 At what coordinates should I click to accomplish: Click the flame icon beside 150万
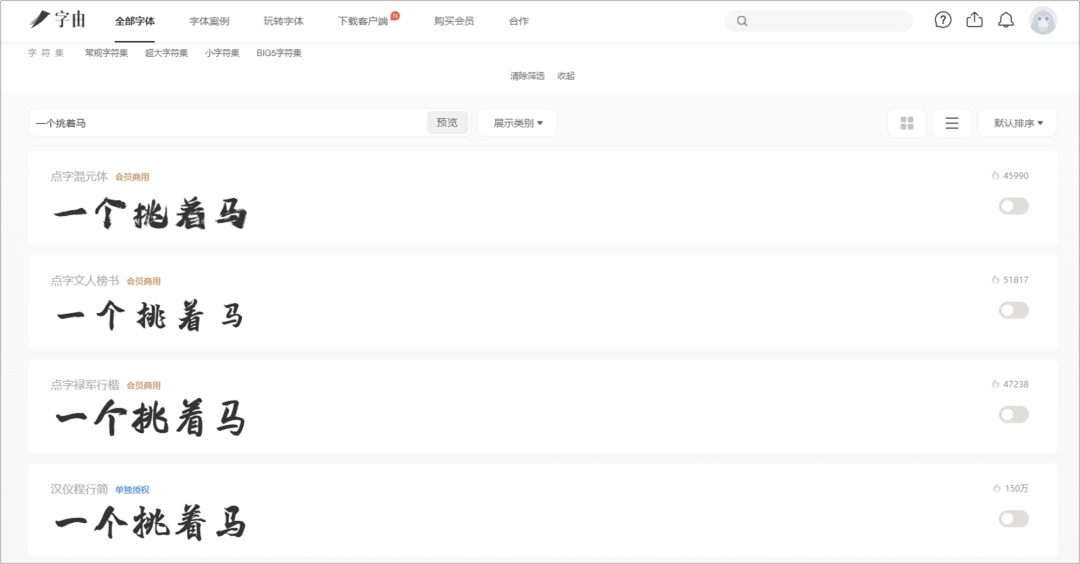pyautogui.click(x=997, y=488)
